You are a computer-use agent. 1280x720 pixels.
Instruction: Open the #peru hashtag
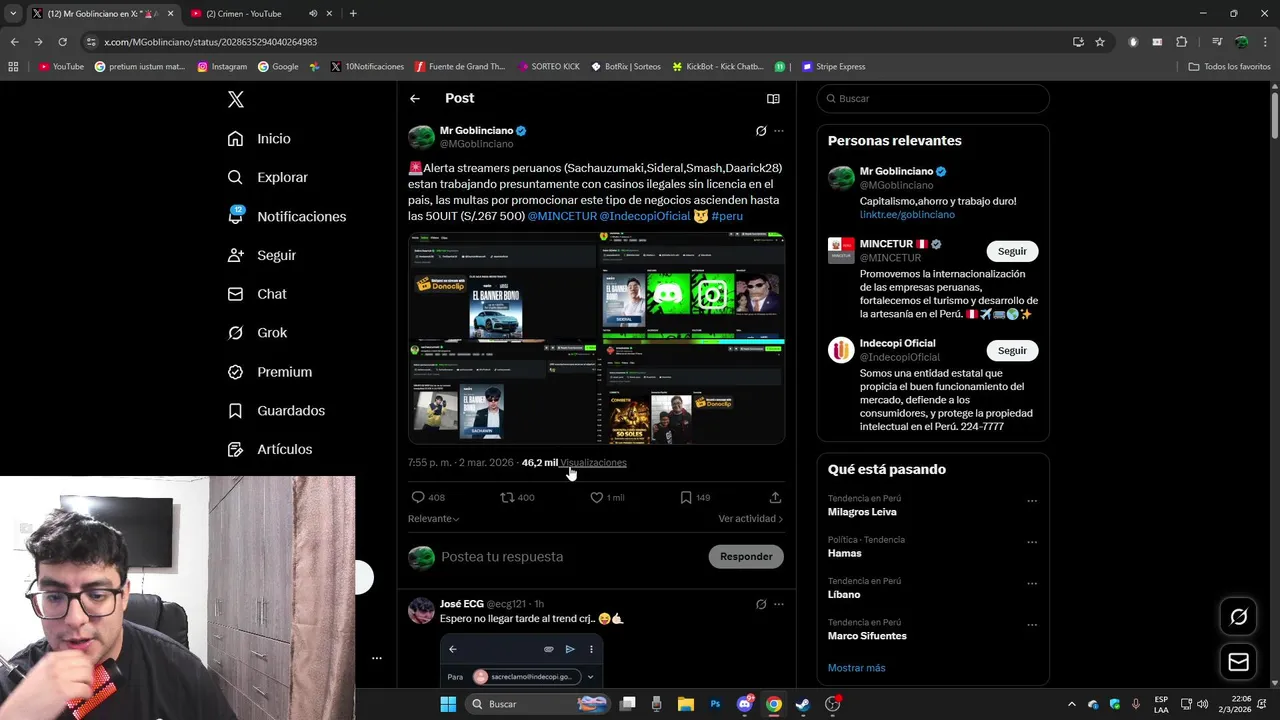[x=727, y=216]
